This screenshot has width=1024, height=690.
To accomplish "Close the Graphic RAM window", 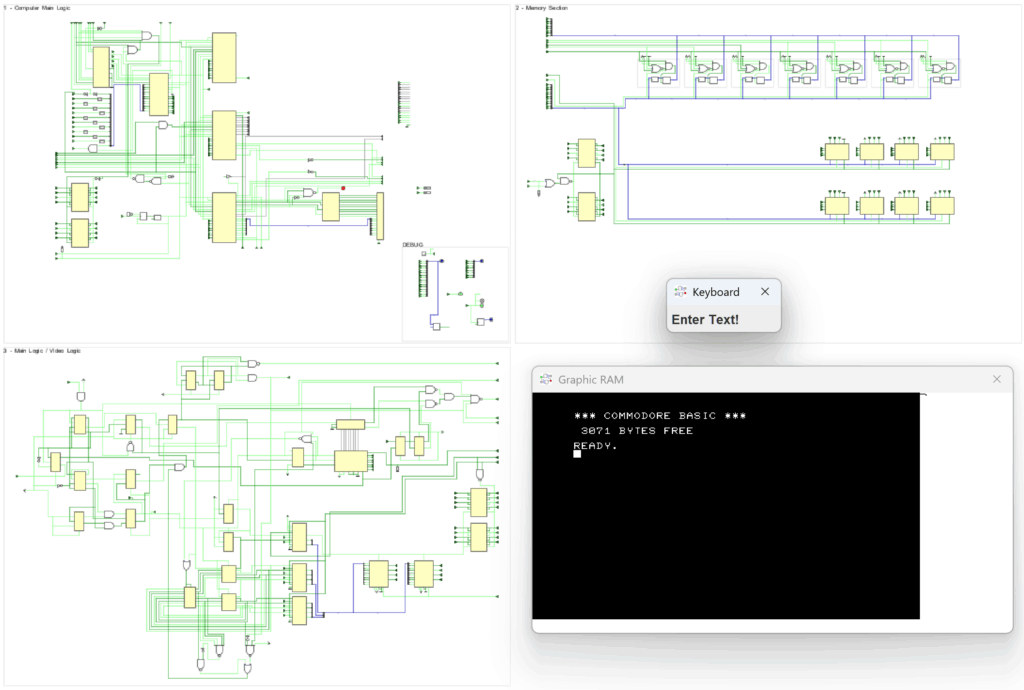I will pyautogui.click(x=997, y=379).
